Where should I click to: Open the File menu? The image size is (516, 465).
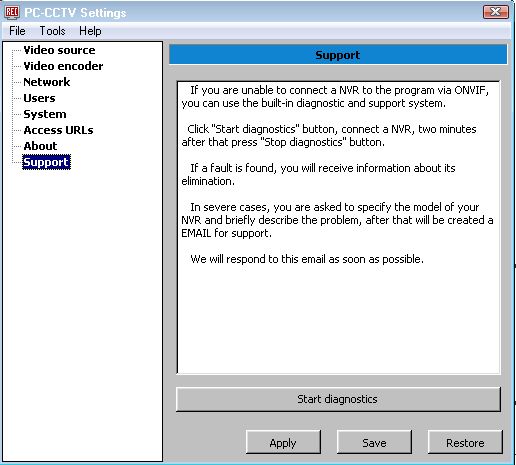tap(17, 31)
